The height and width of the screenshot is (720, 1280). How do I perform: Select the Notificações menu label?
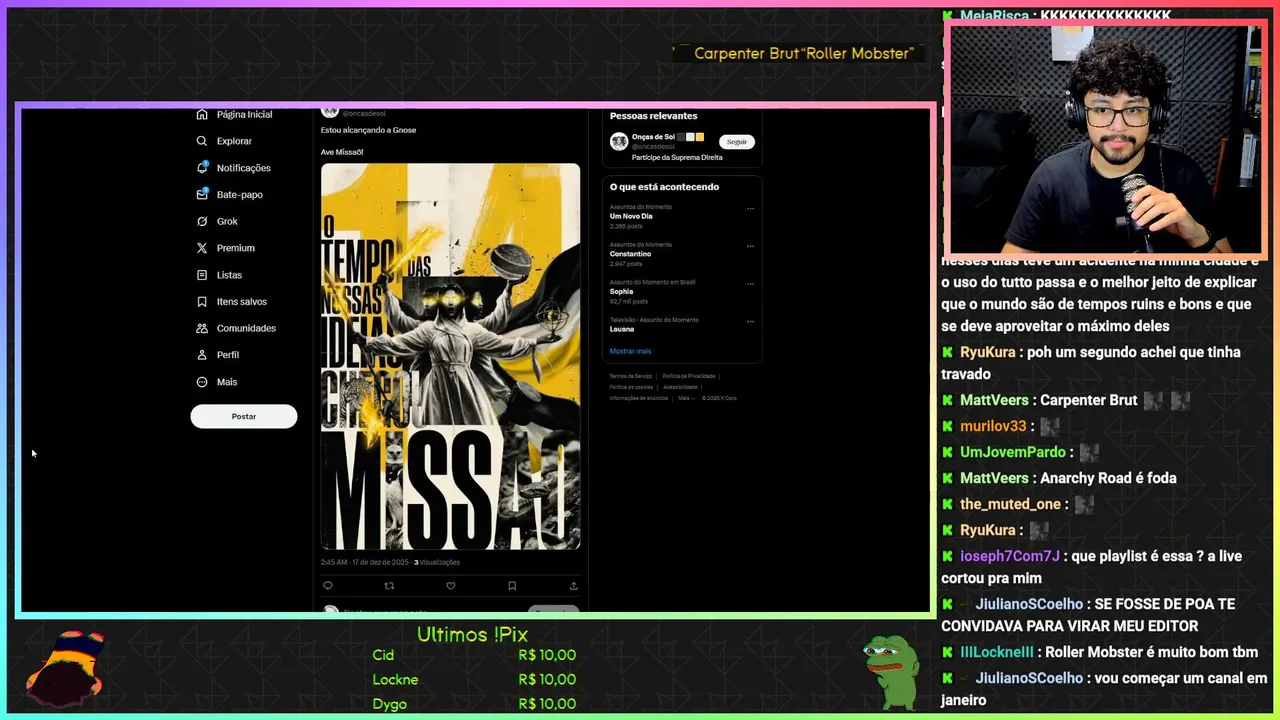243,168
